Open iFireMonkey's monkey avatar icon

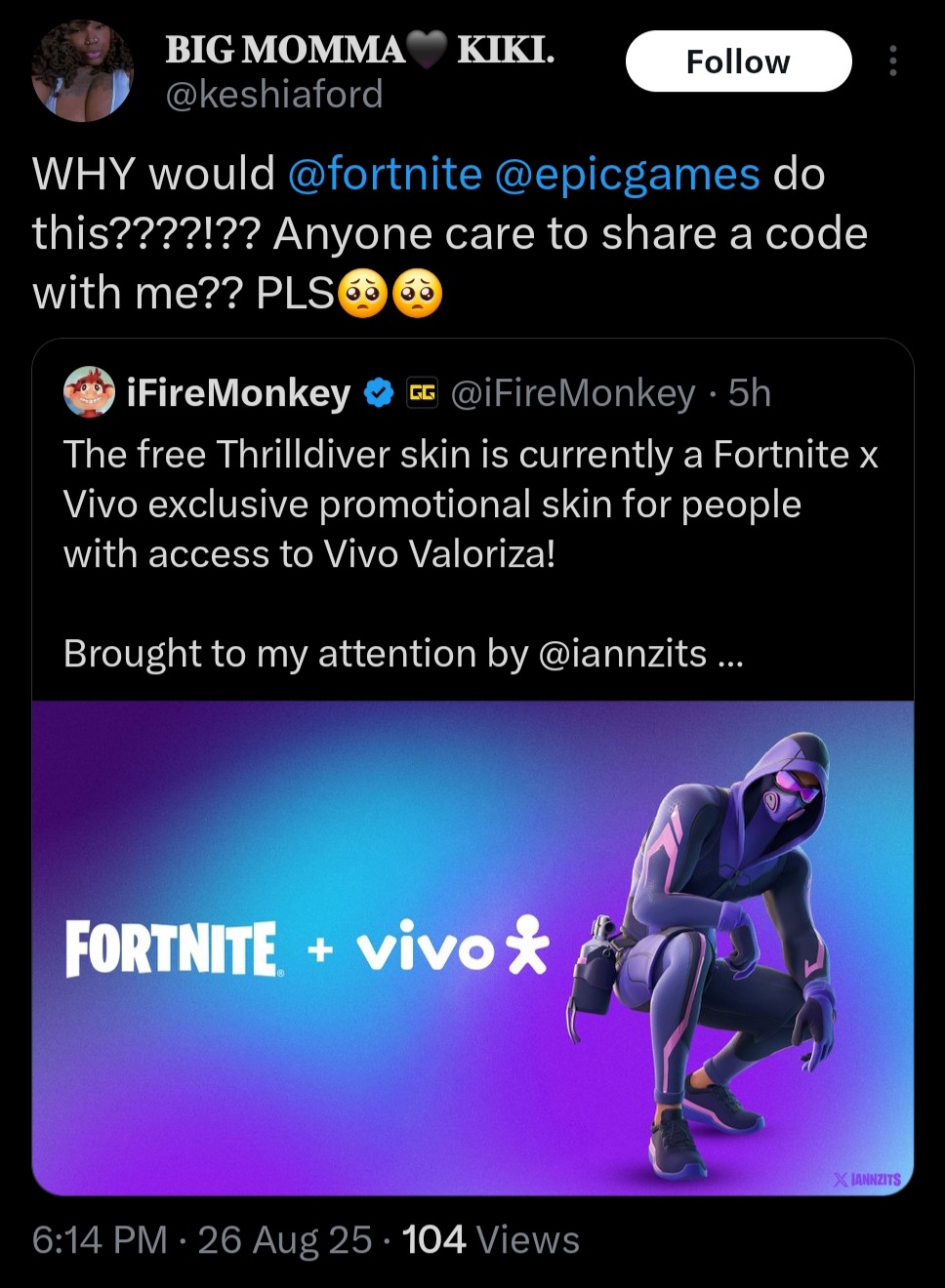(x=89, y=392)
